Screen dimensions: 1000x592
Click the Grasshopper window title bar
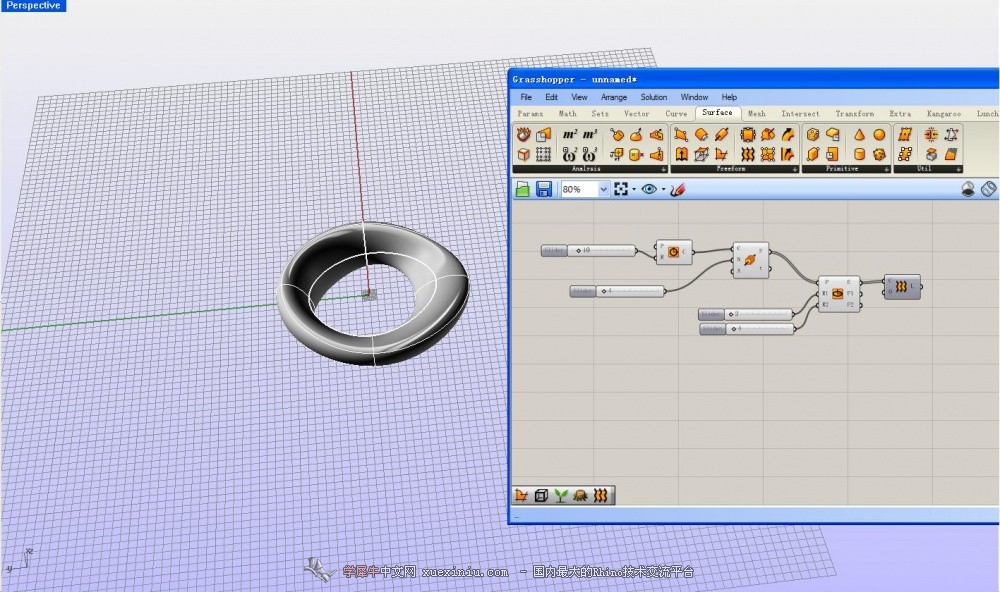tap(753, 79)
